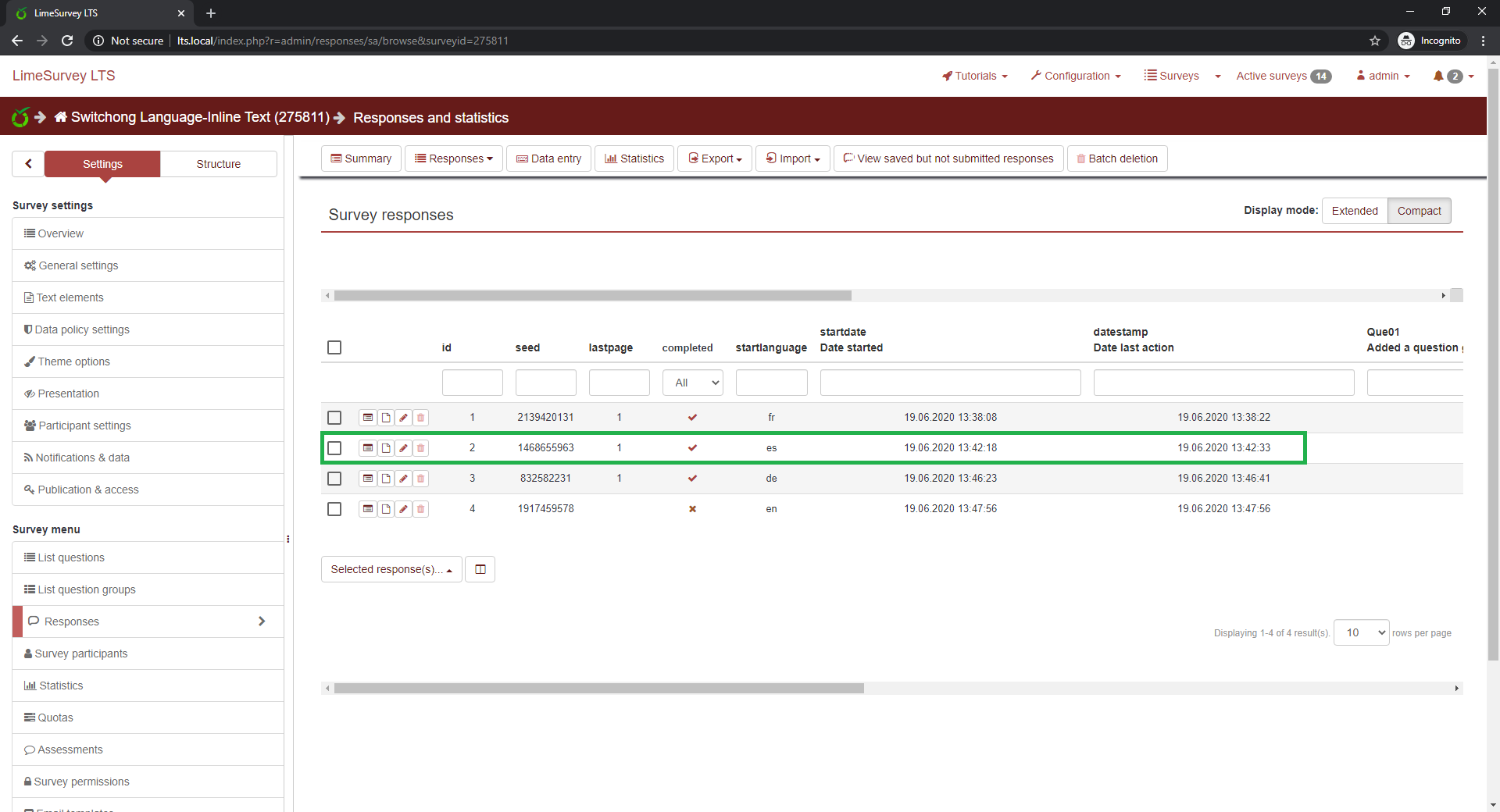Switch to the Structure tab
1500x812 pixels.
(218, 164)
